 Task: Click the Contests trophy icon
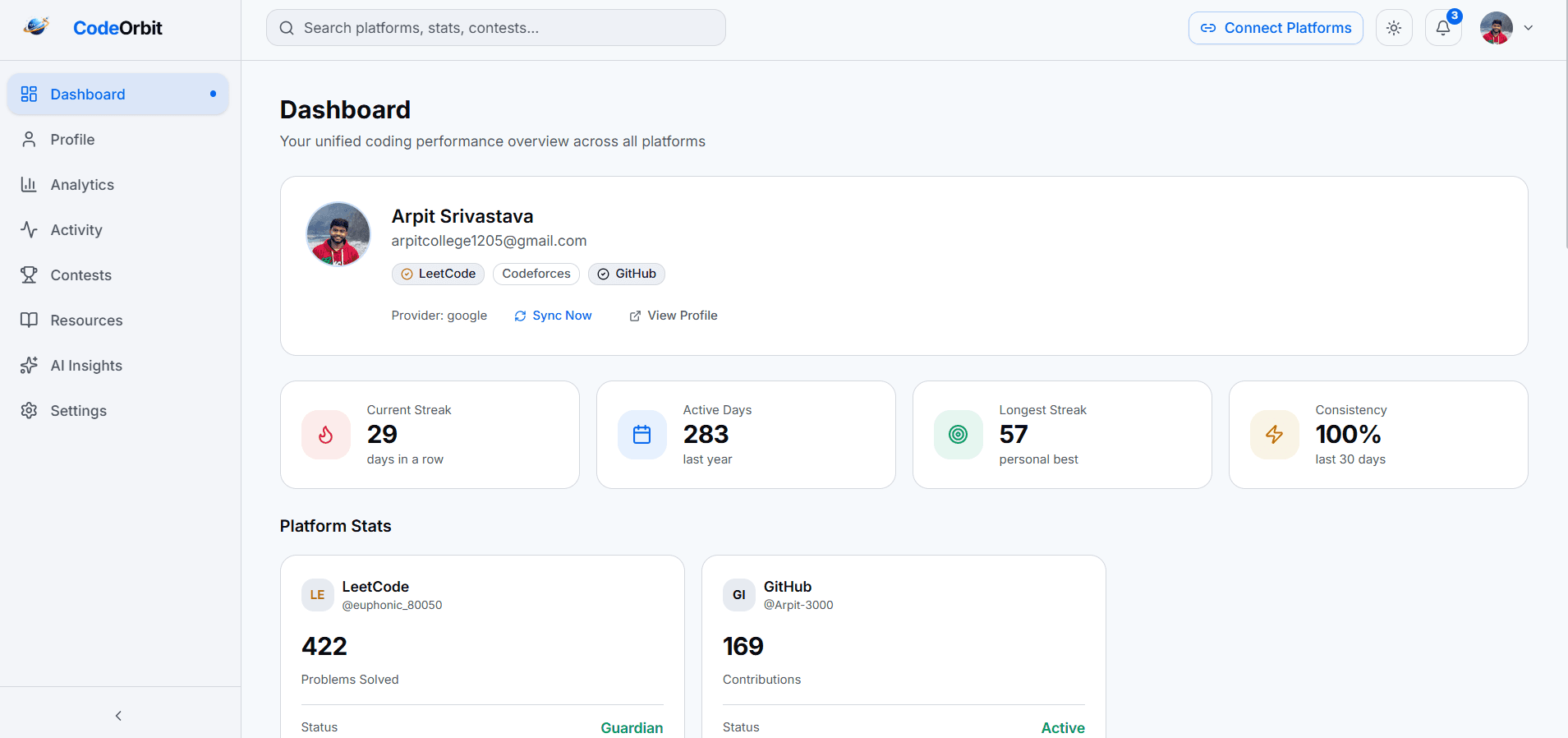pyautogui.click(x=29, y=274)
